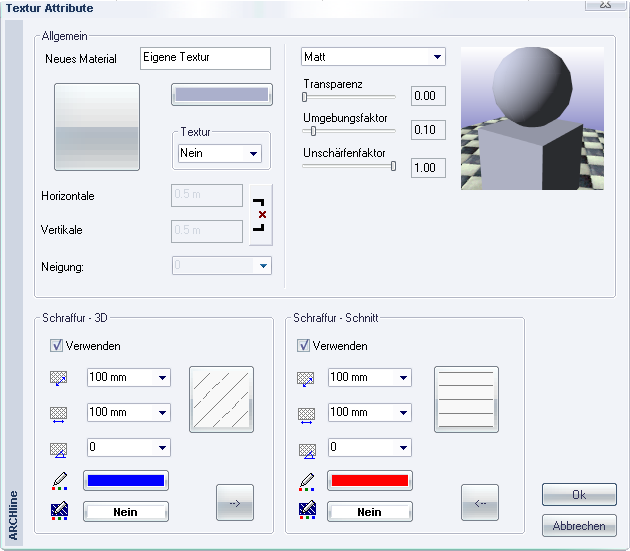Click the Vertikale size field

(207, 231)
